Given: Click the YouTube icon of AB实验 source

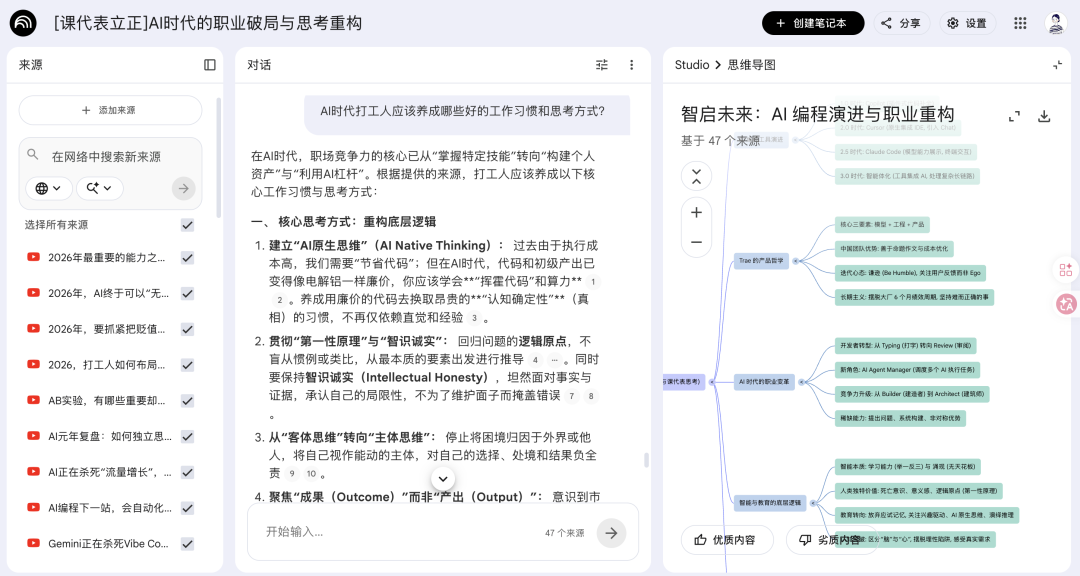Looking at the screenshot, I should click(x=33, y=400).
